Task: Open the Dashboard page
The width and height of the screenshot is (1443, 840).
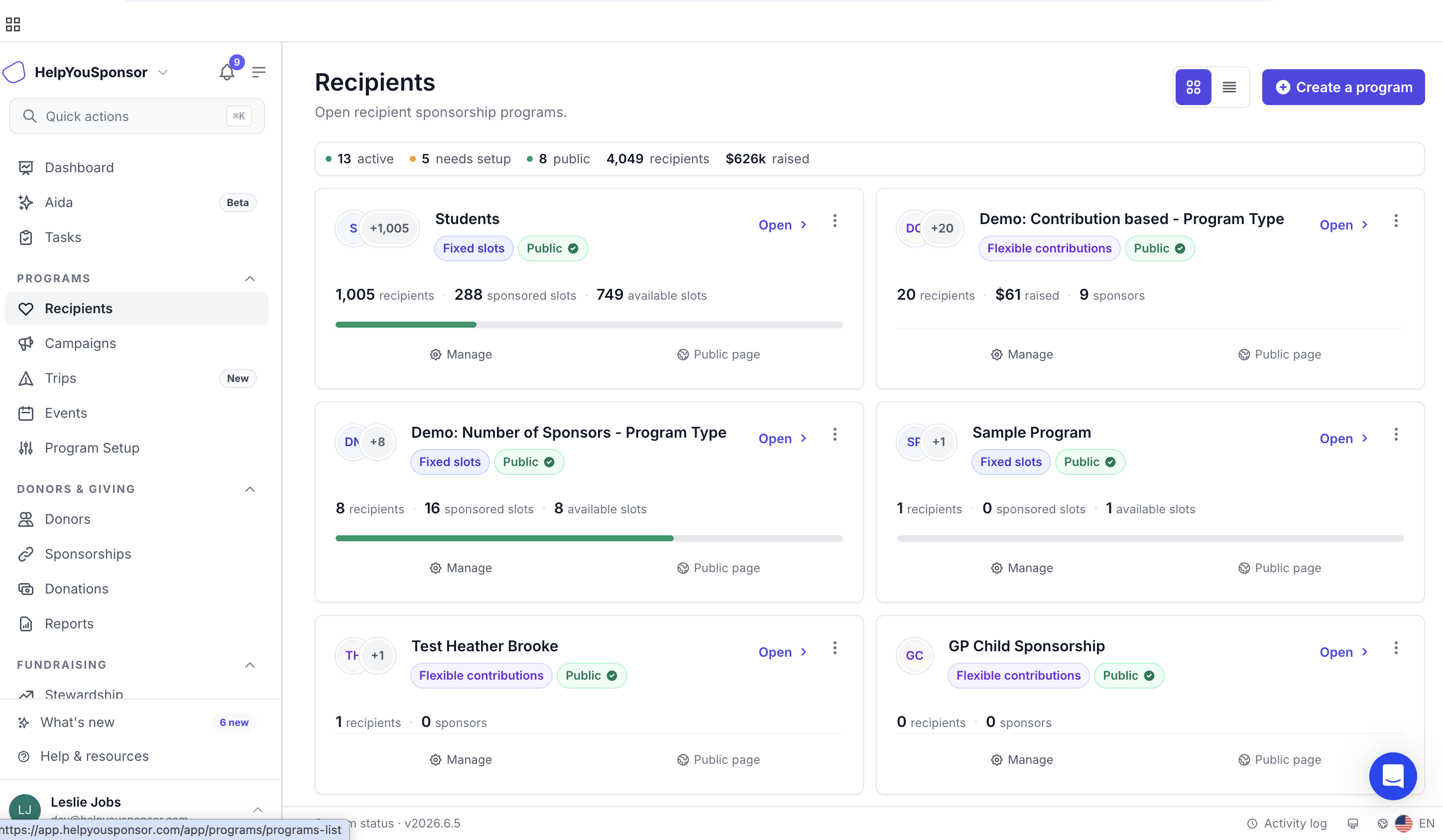Action: 137,167
